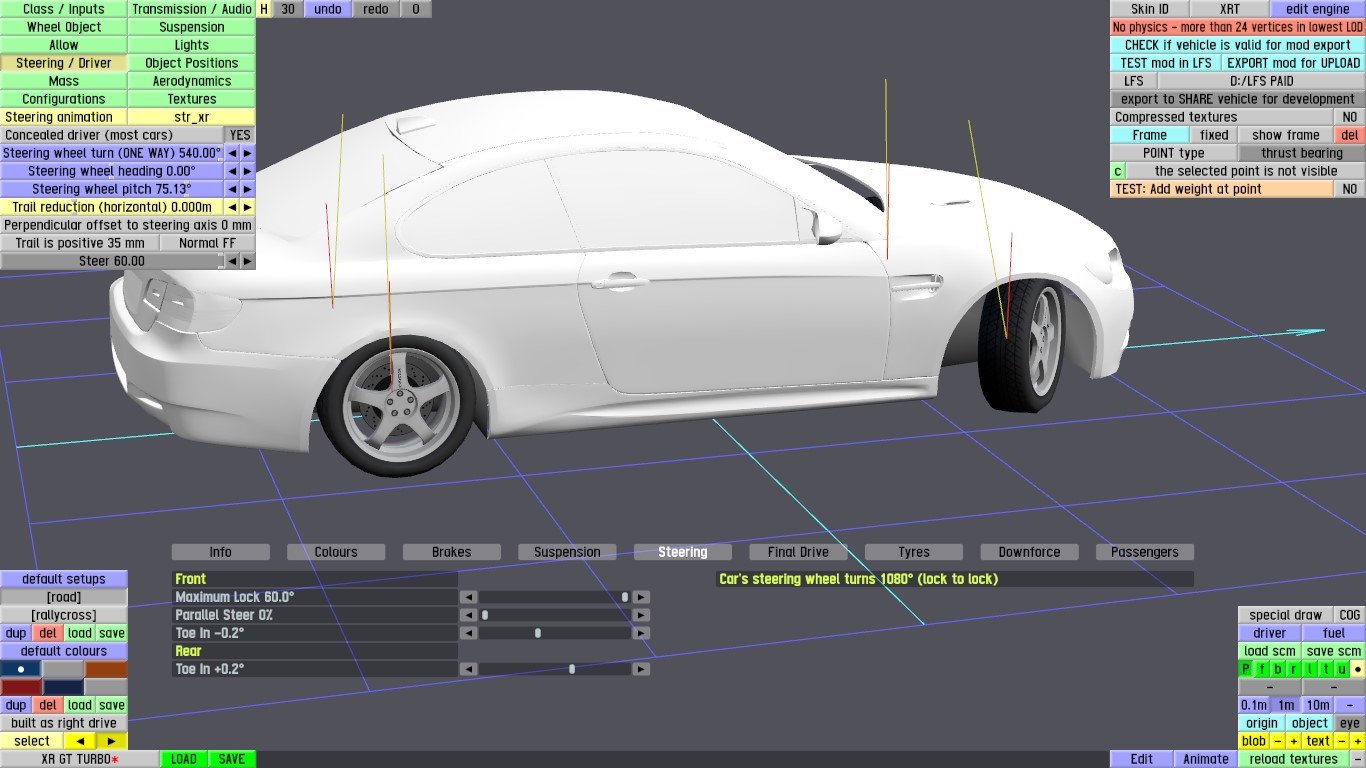Switch to the Suspension tab

(x=567, y=552)
